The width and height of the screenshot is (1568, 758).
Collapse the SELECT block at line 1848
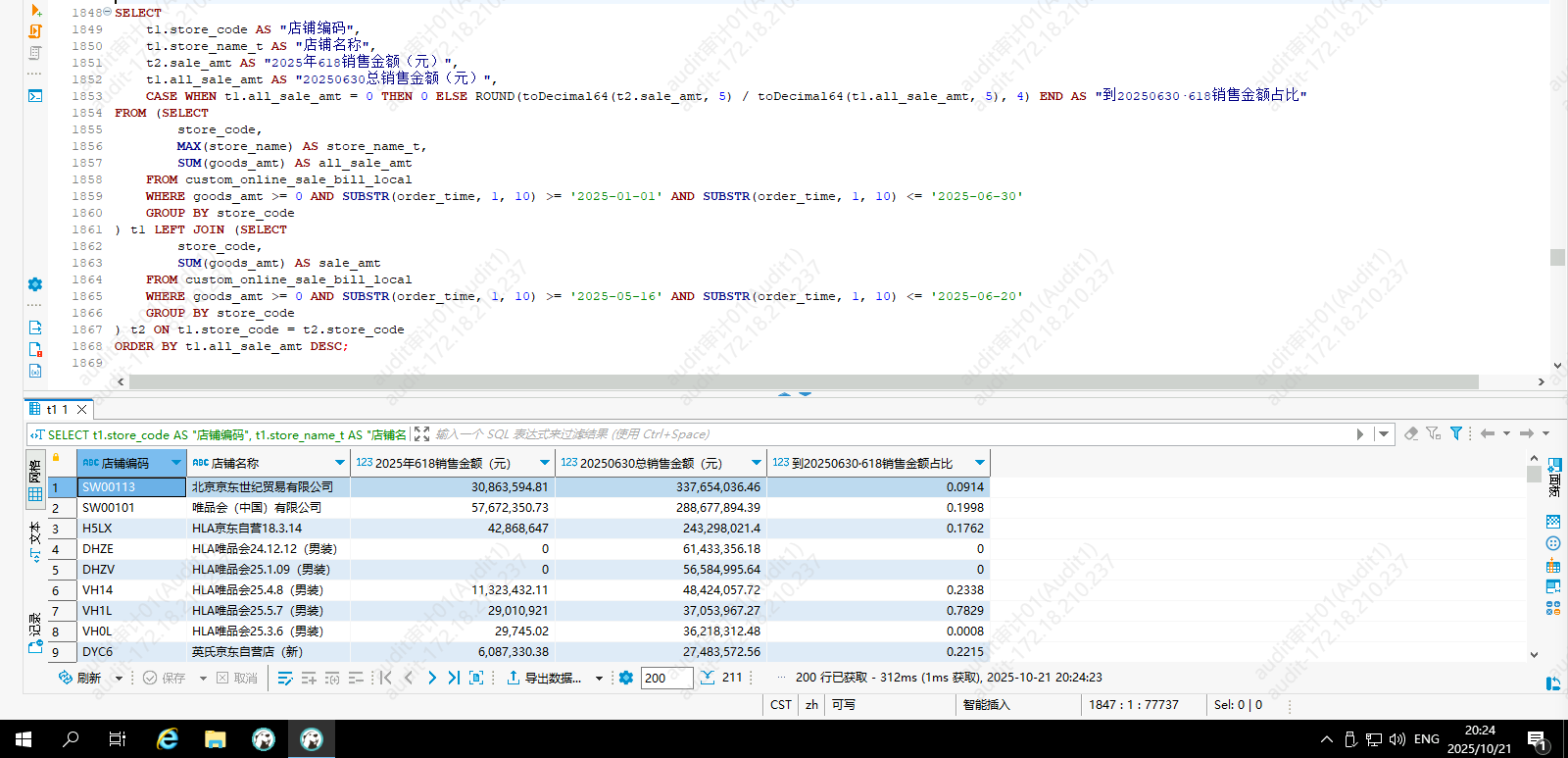point(107,13)
